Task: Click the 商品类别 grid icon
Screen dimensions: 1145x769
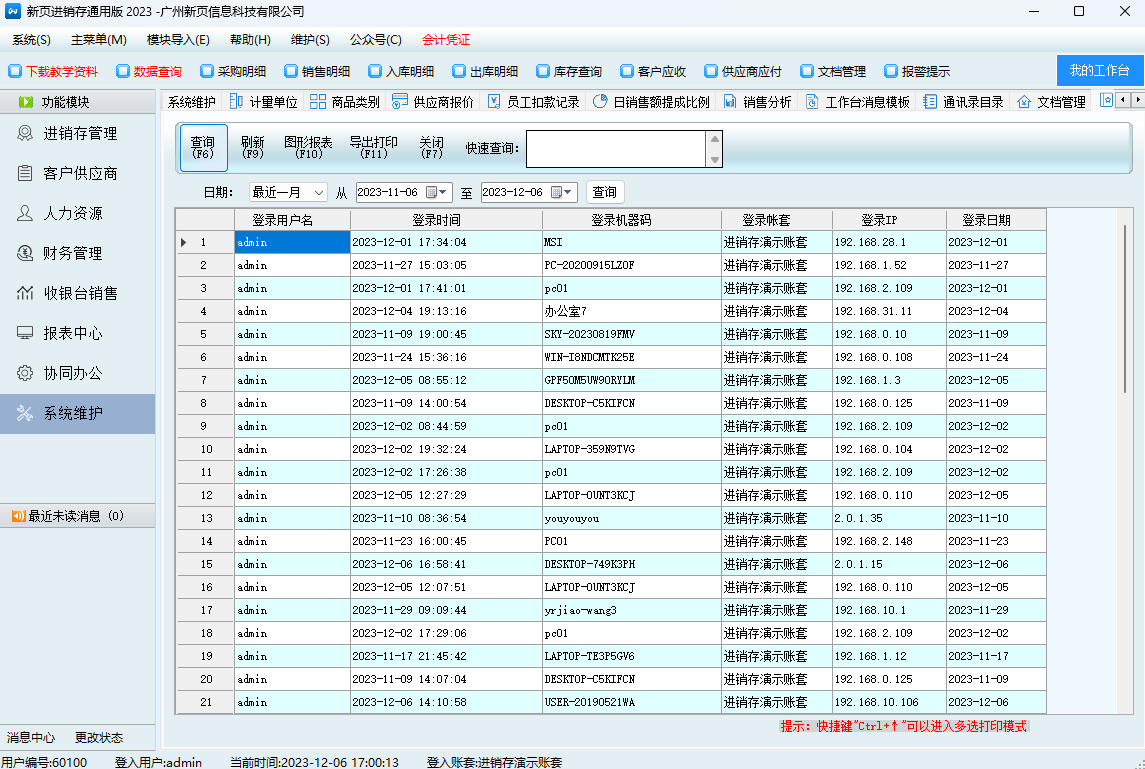Action: click(318, 102)
